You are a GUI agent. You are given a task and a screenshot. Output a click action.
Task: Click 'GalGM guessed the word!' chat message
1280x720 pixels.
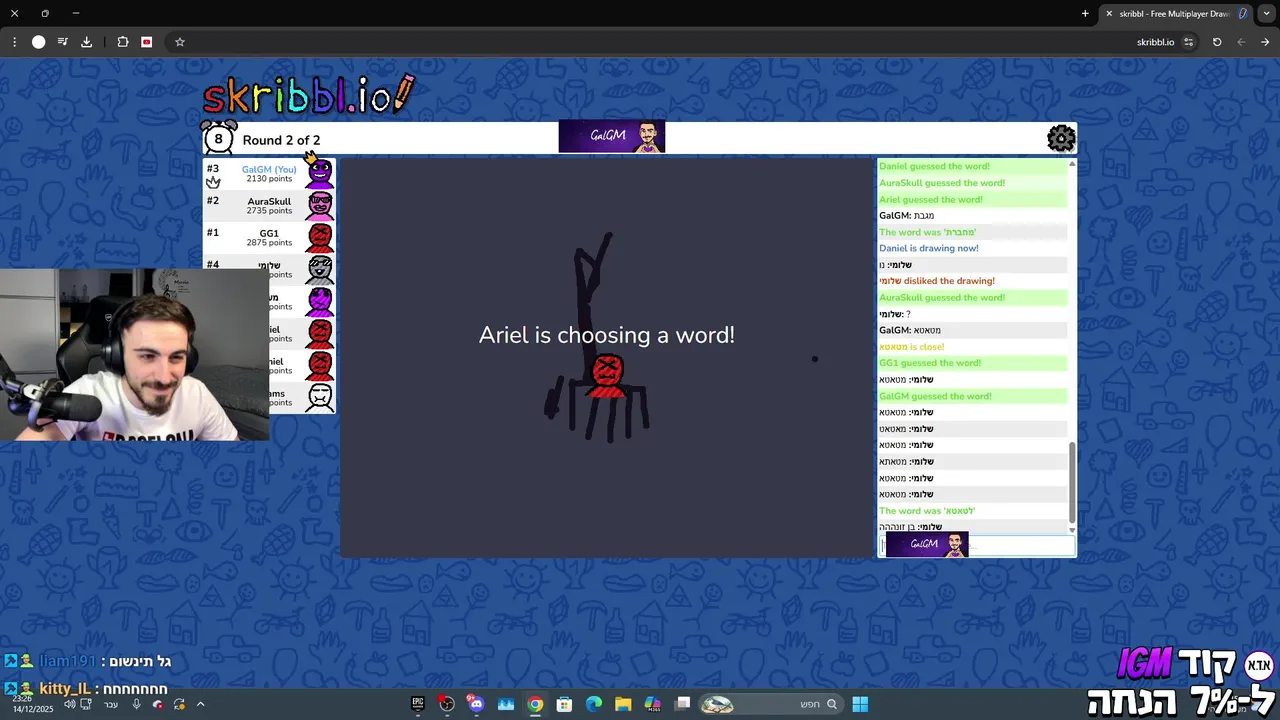tap(935, 396)
